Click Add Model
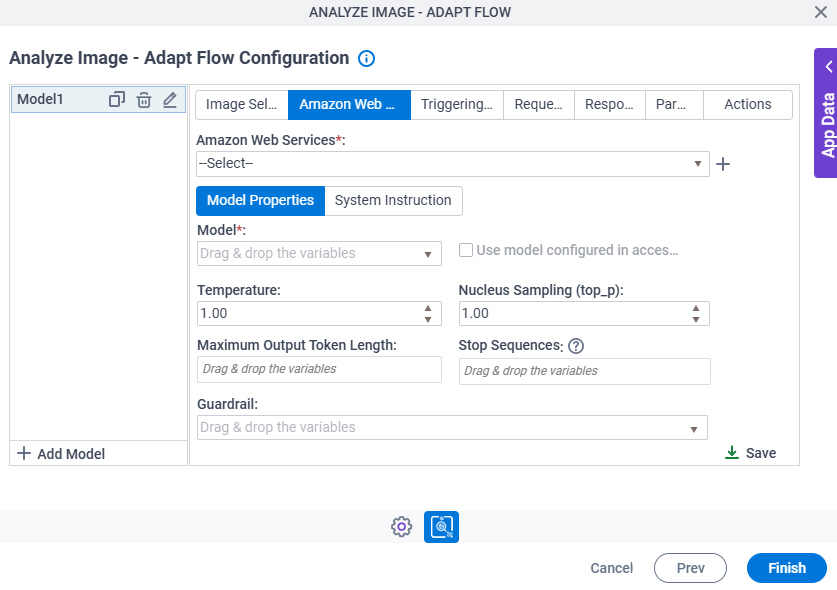This screenshot has width=837, height=590. point(61,453)
